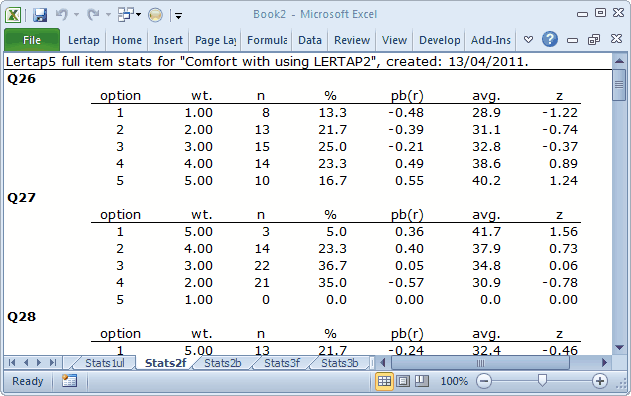Go to last sheet tab navigation arrow

53,363
